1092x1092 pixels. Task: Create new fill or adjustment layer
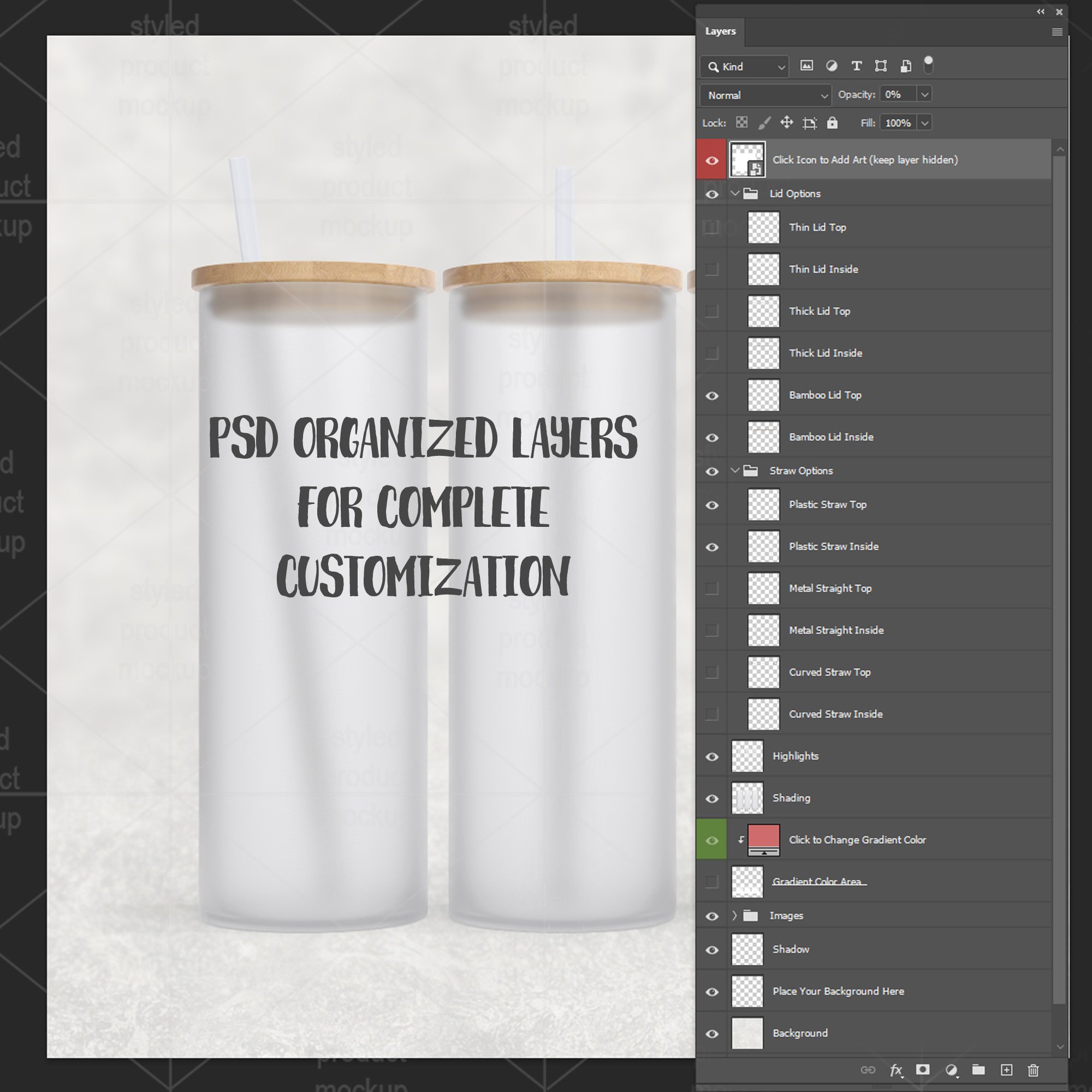click(951, 1070)
